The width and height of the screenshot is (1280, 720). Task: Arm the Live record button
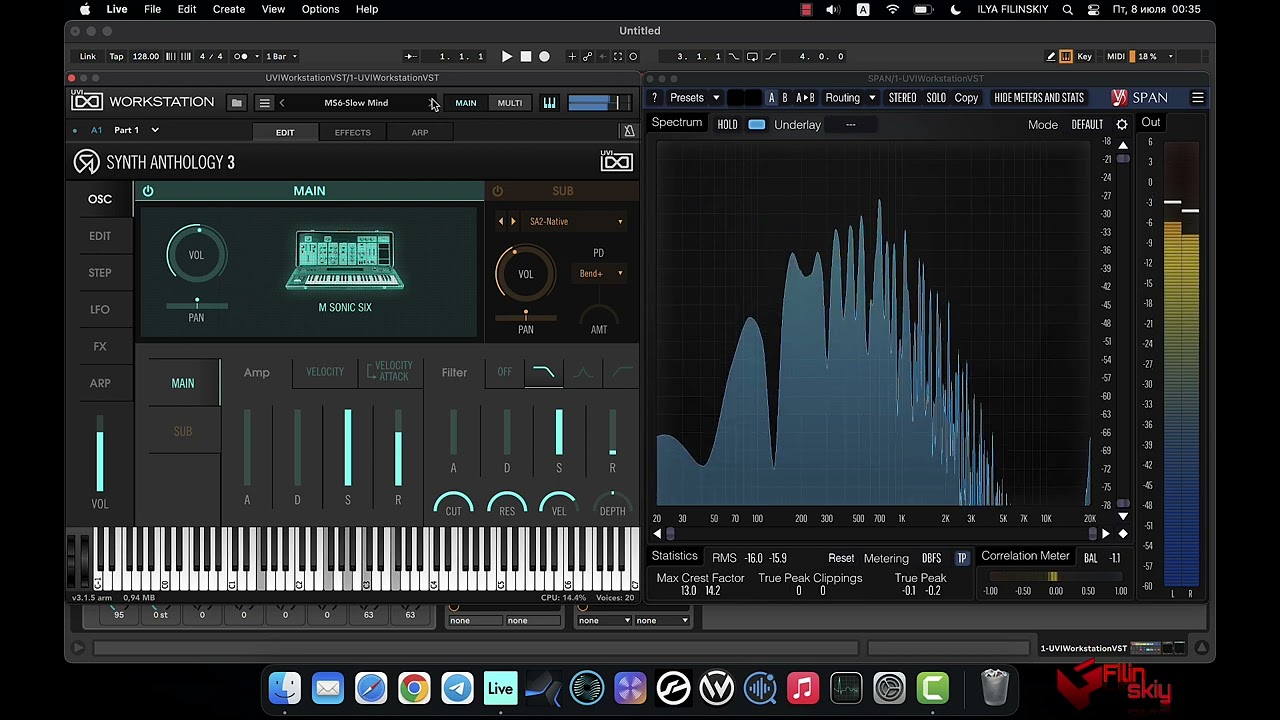pos(544,56)
